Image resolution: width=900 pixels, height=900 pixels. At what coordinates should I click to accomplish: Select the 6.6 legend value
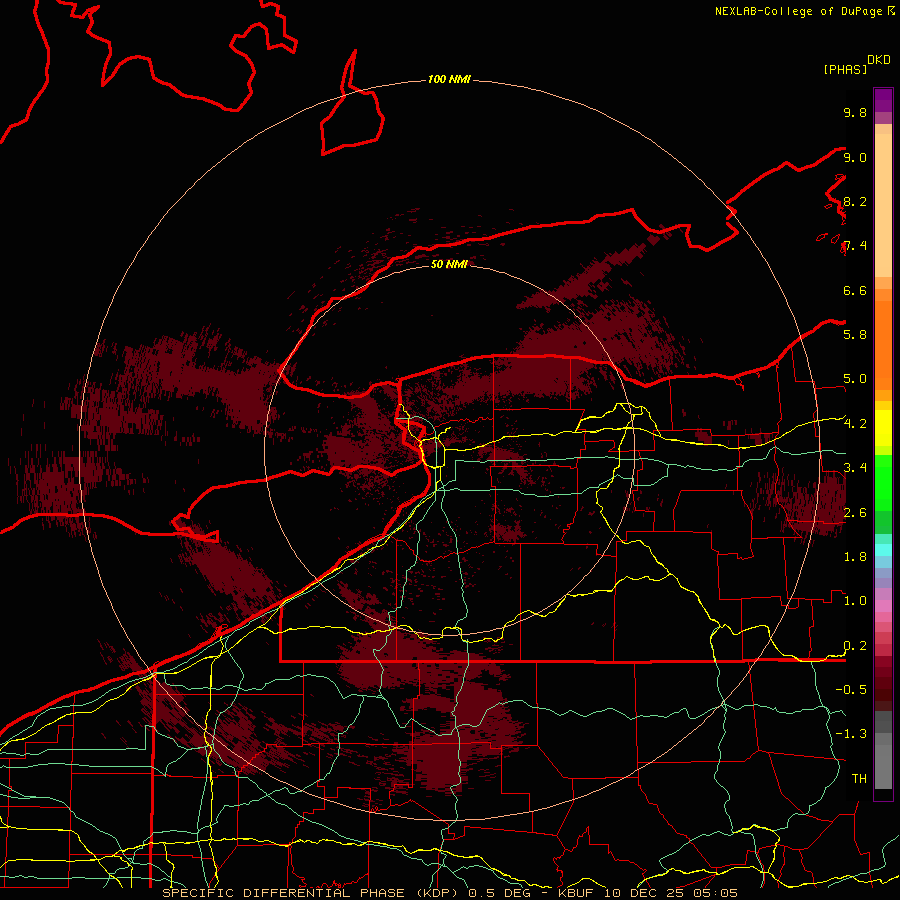pos(855,291)
